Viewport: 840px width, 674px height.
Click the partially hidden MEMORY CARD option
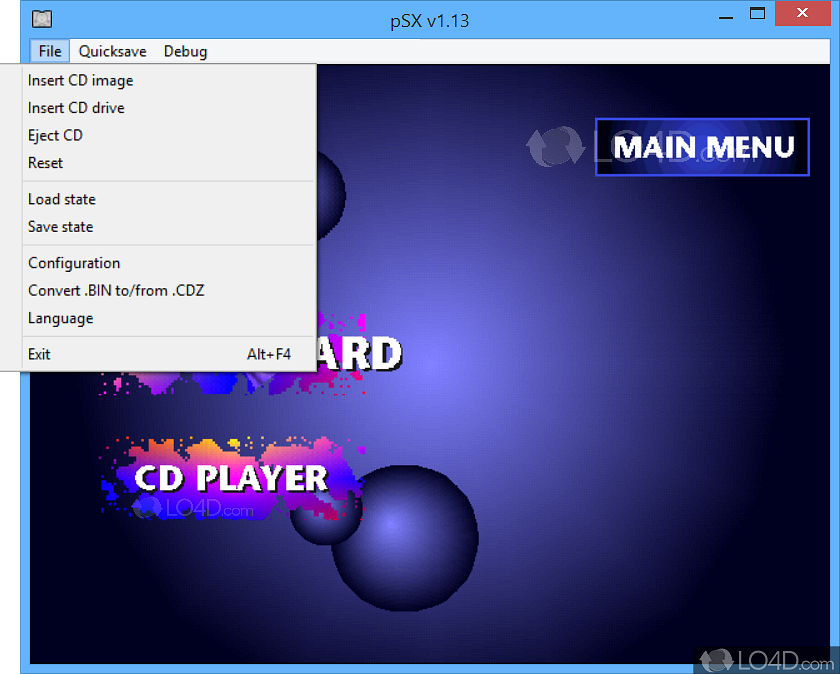[360, 354]
